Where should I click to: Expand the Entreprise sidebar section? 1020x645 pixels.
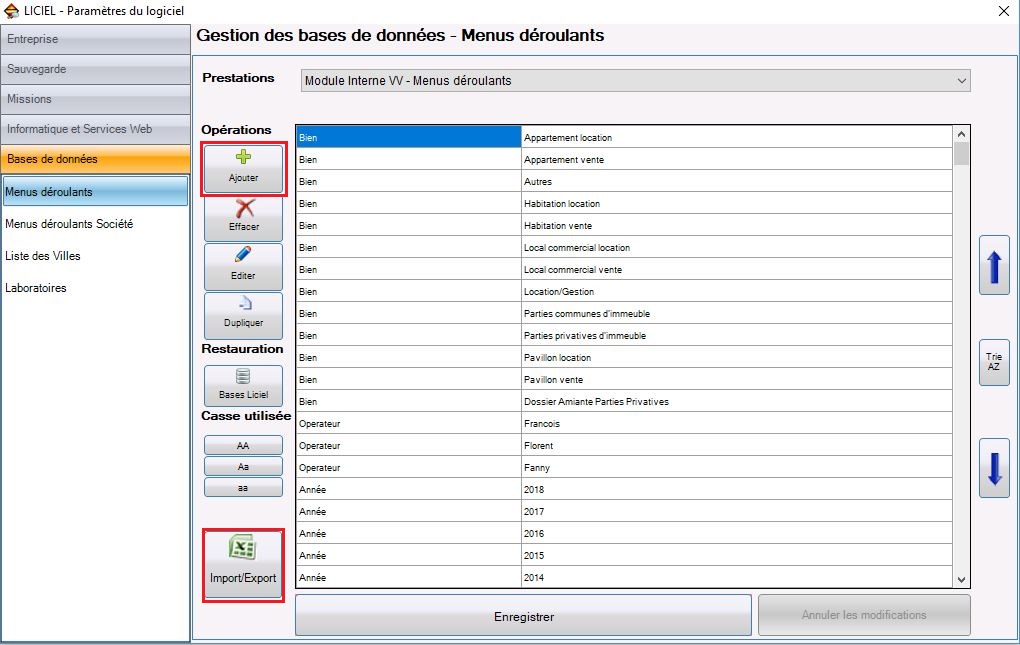pos(96,39)
